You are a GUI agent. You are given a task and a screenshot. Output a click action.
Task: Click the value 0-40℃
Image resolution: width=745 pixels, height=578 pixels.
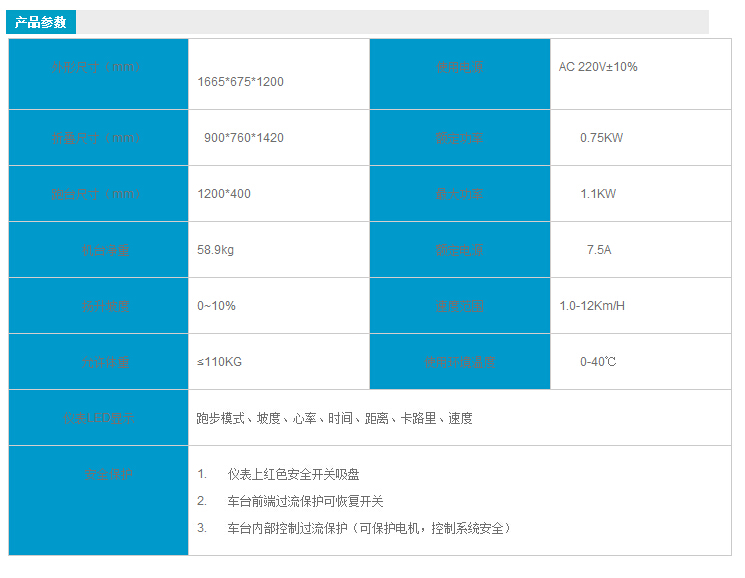coord(598,362)
